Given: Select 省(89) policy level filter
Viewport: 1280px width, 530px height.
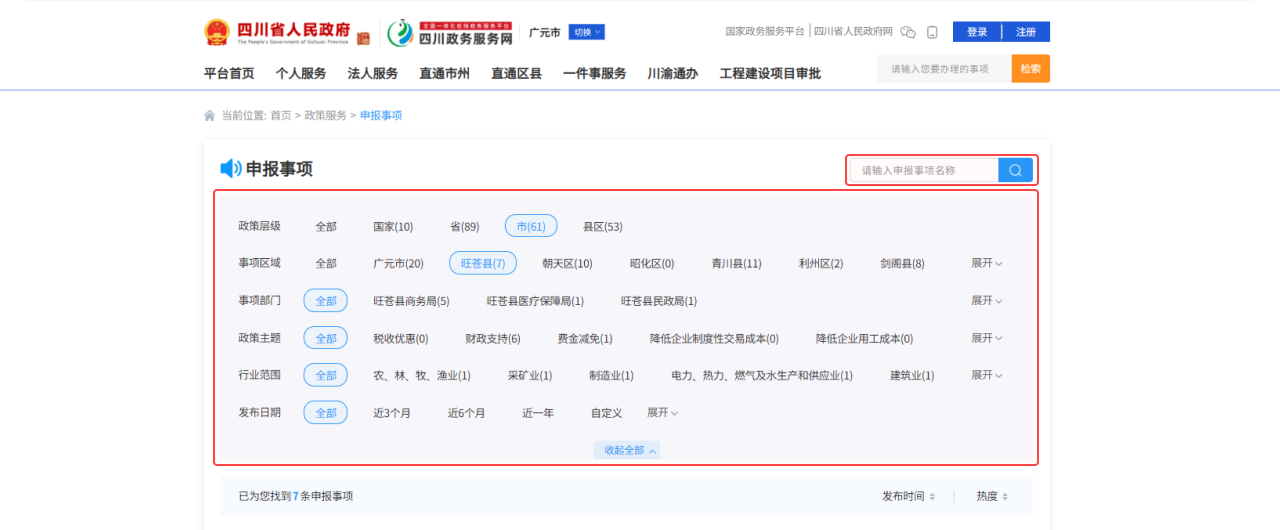Looking at the screenshot, I should click(464, 227).
